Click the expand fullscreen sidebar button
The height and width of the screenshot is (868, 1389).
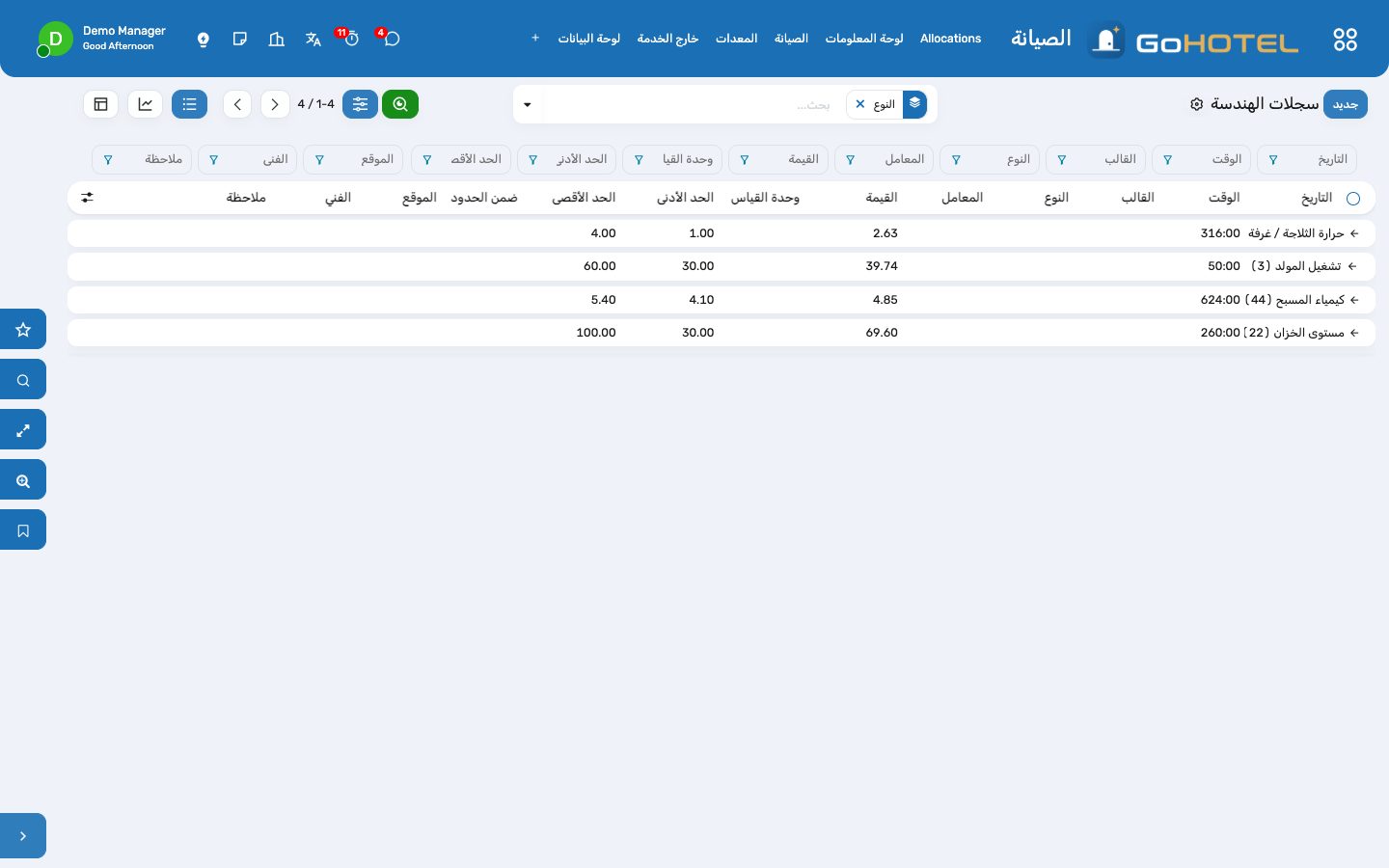coord(23,430)
